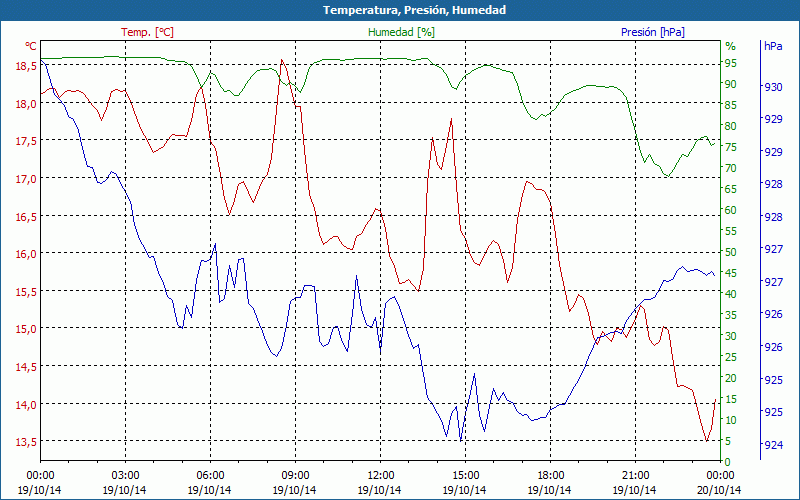
Task: Click the '06:00' time axis label
Action: pyautogui.click(x=210, y=476)
